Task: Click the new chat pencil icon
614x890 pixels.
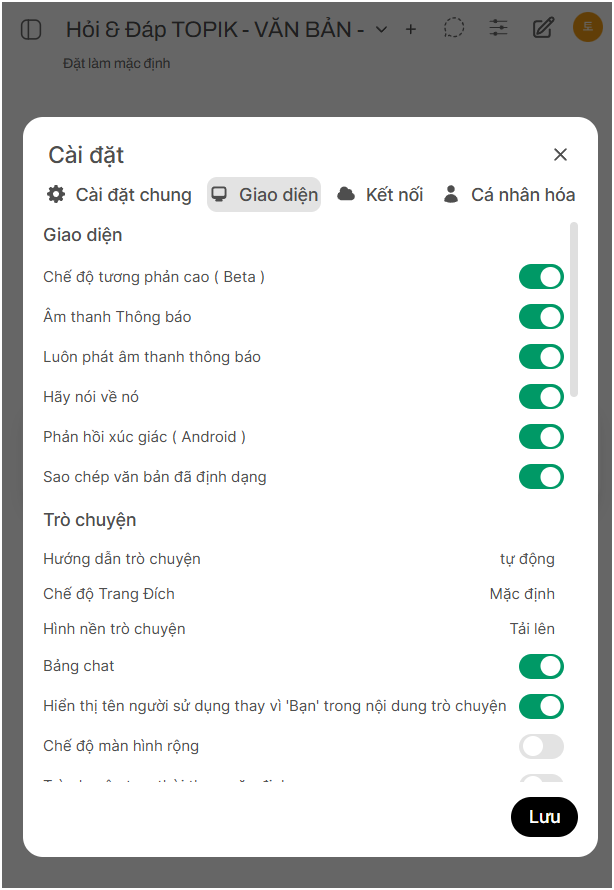Action: point(543,28)
